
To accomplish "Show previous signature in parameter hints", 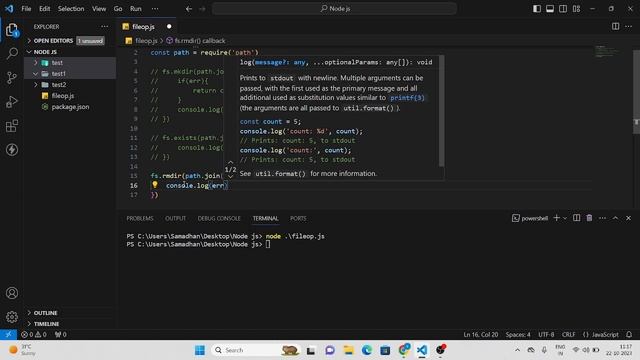I will (230, 162).
